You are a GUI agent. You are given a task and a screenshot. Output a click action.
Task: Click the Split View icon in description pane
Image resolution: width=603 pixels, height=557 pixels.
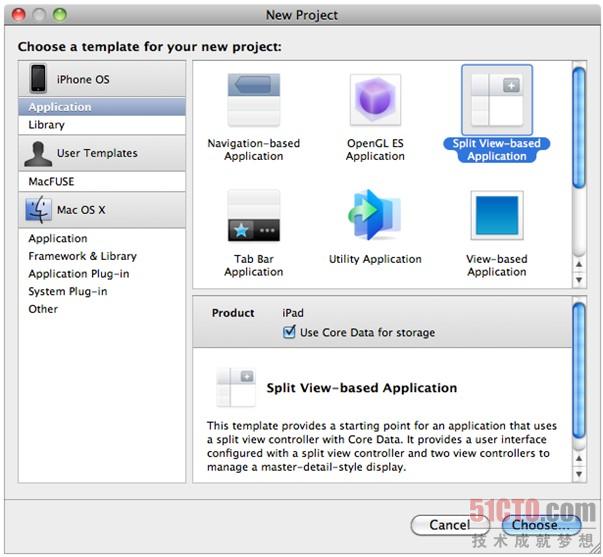point(236,387)
